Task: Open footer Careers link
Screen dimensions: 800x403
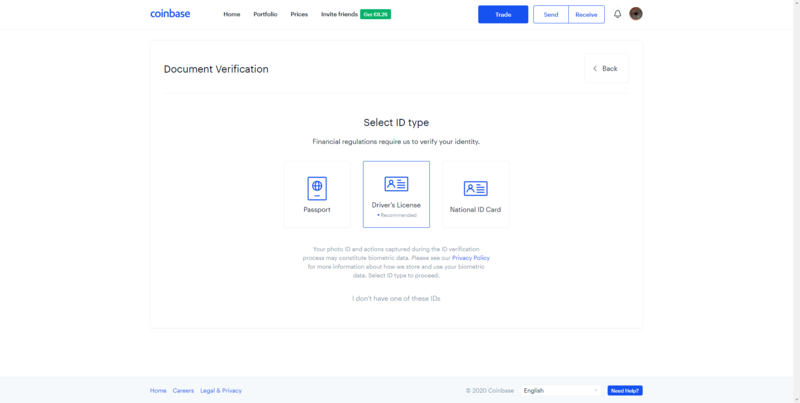Action: tap(183, 391)
